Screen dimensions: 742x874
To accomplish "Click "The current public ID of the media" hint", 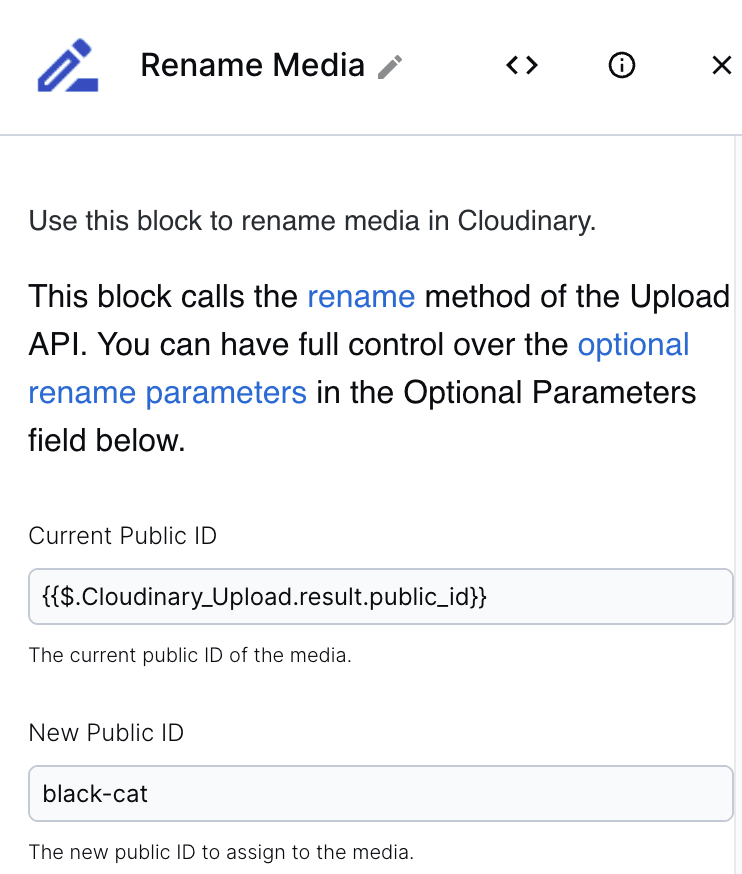I will (190, 655).
